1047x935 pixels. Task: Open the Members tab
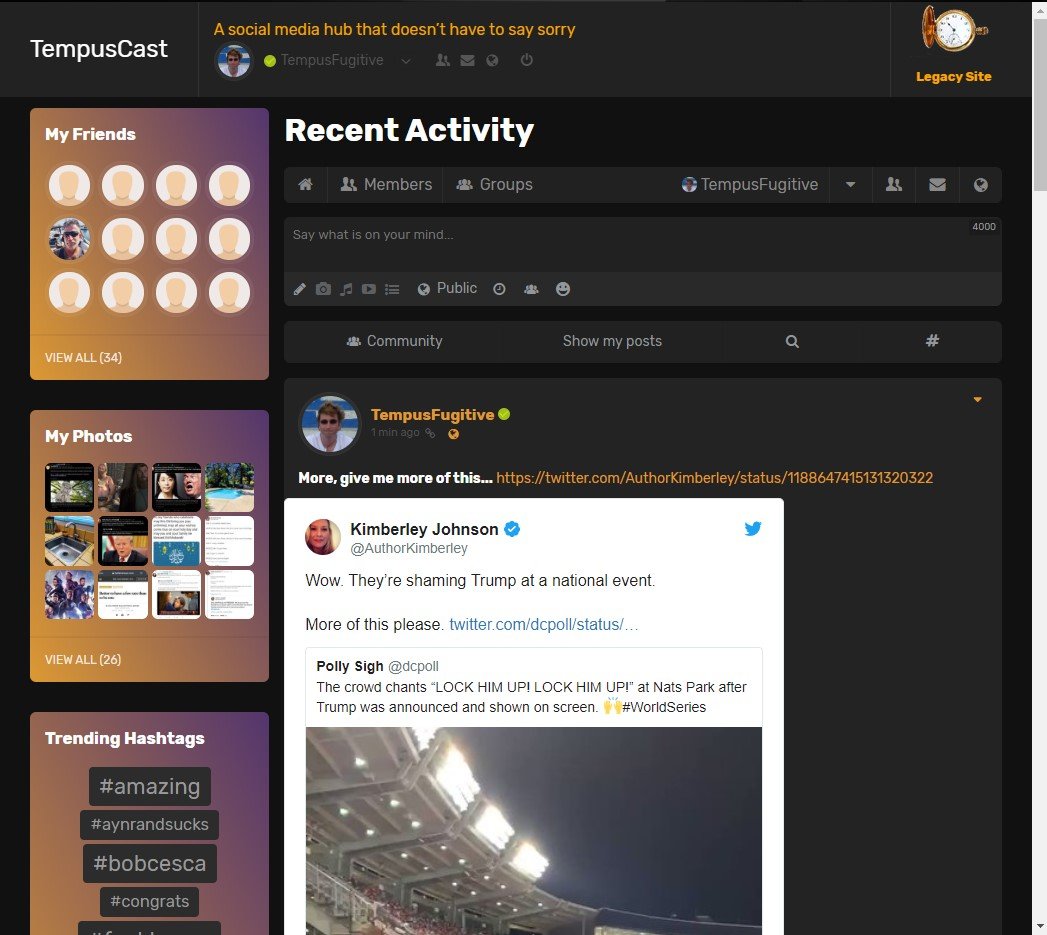click(385, 184)
